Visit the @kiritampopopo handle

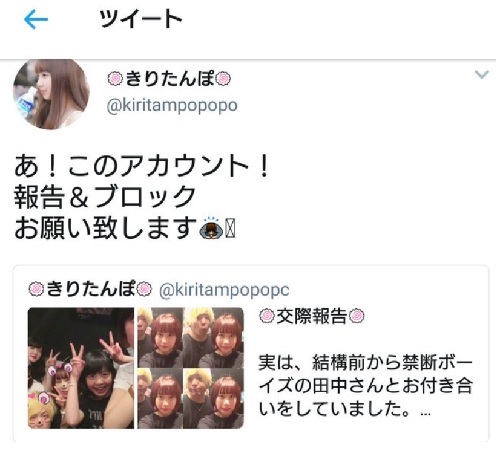(x=172, y=106)
